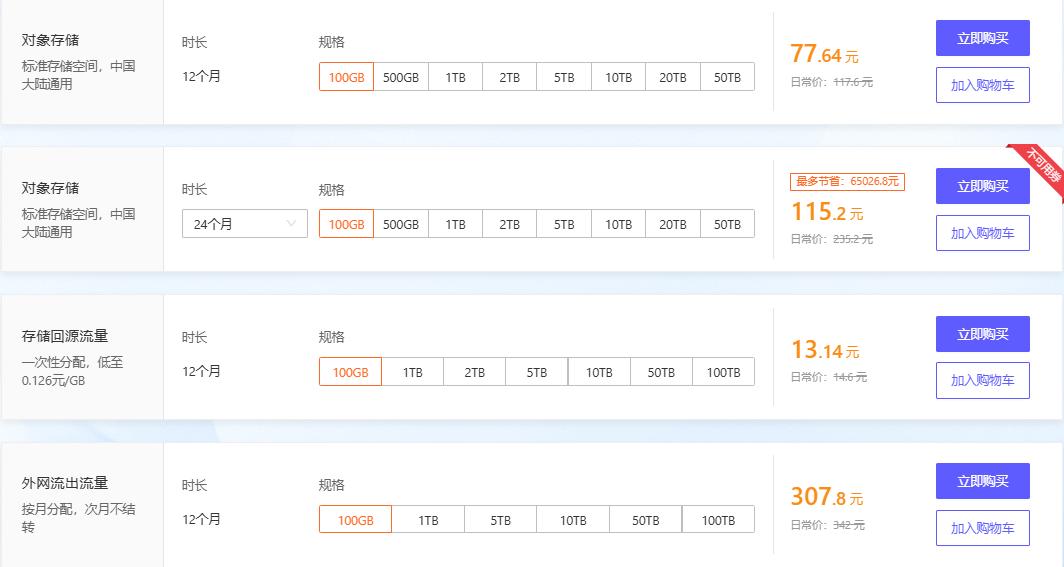Choose 2TB in the 24个月 对象存储 row

[510, 224]
